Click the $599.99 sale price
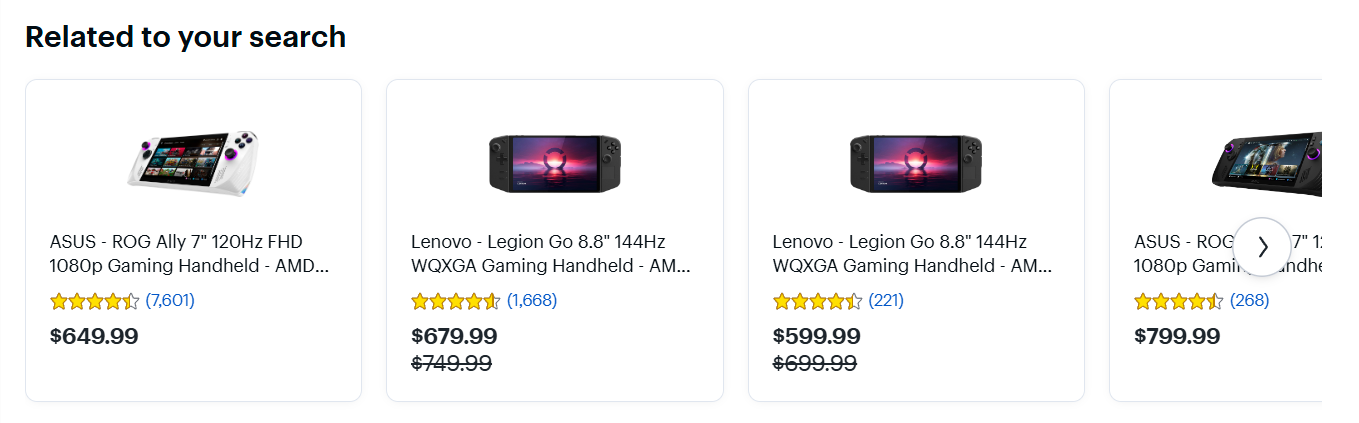This screenshot has height=423, width=1359. point(816,336)
